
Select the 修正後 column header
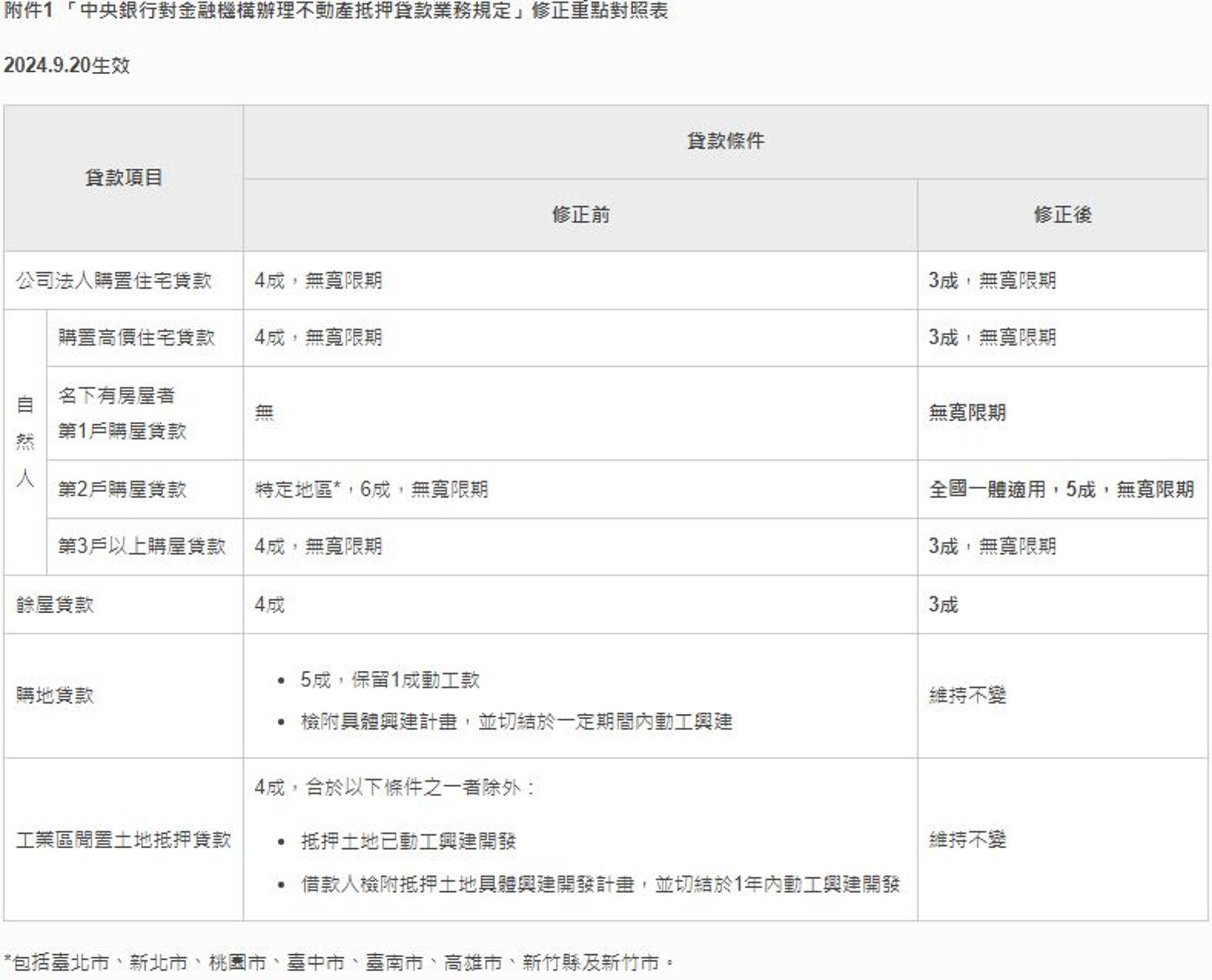1063,215
